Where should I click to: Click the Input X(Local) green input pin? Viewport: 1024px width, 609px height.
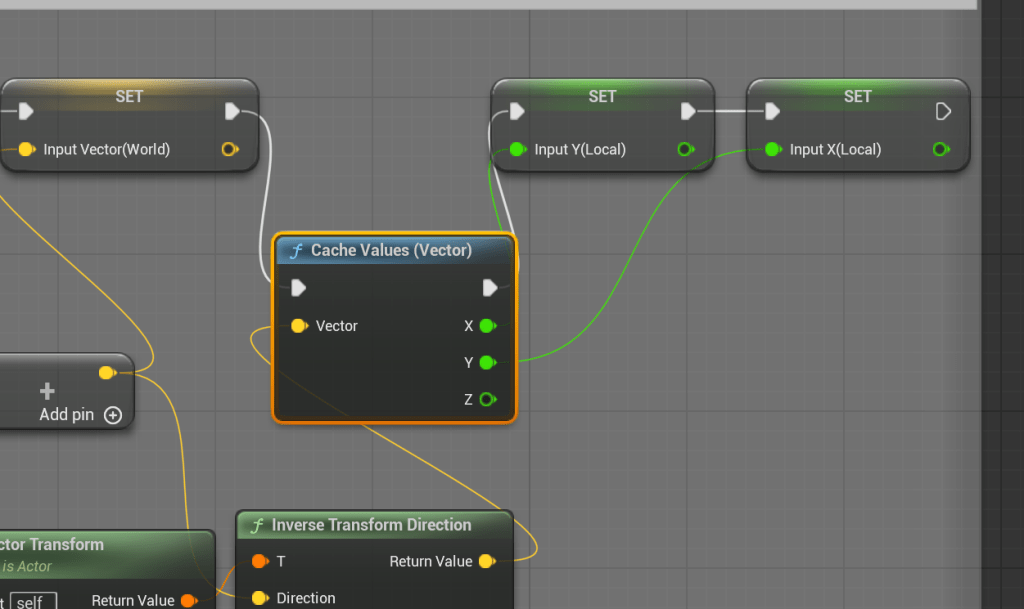(x=772, y=149)
